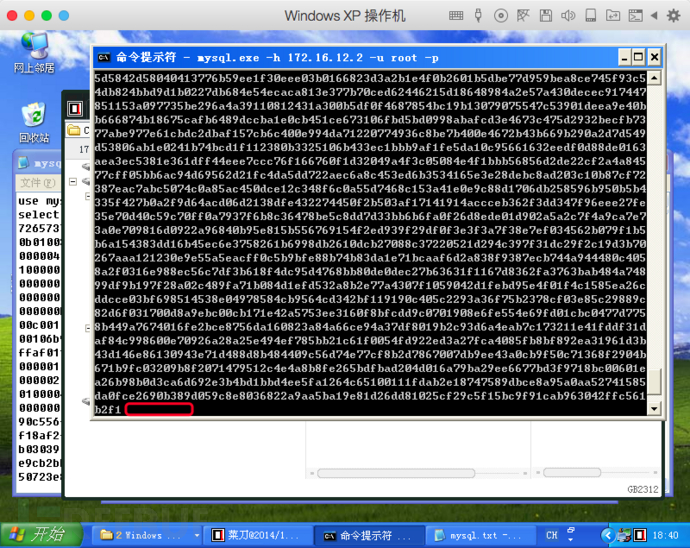Click the sound speaker icon in VM toolbar
This screenshot has width=690, height=548.
(x=568, y=16)
